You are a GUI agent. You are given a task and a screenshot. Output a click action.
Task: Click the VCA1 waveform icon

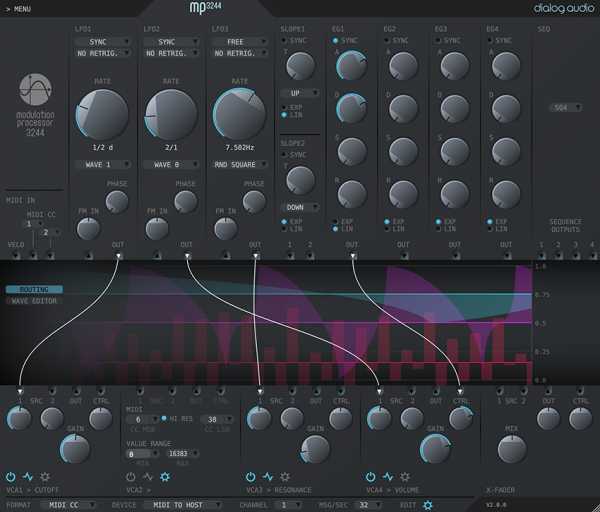coord(28,477)
